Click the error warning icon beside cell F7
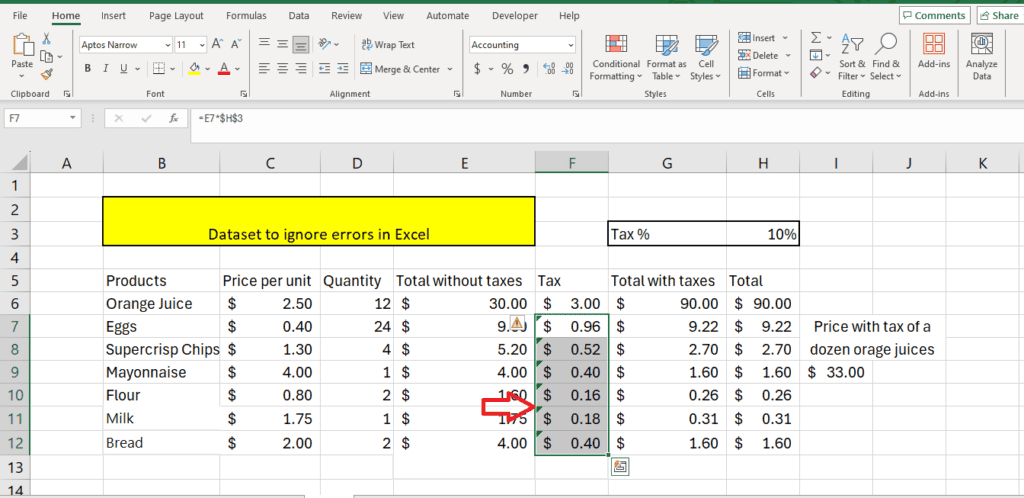Viewport: 1024px width, 498px height. 518,322
